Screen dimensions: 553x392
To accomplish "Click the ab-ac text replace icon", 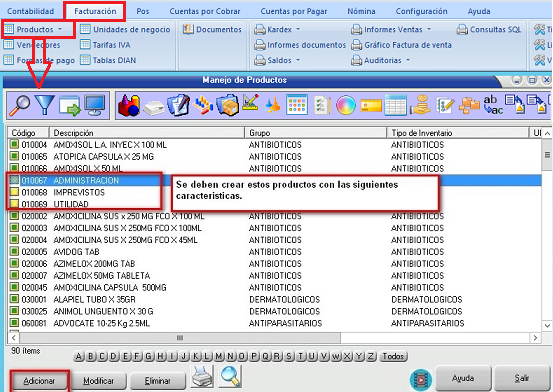I will pos(493,105).
